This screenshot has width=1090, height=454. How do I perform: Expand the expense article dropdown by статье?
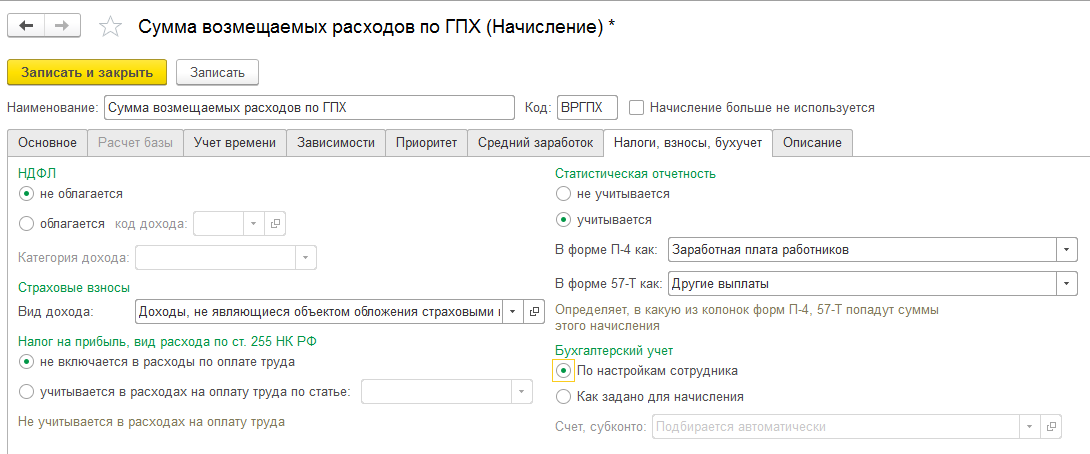coord(522,392)
